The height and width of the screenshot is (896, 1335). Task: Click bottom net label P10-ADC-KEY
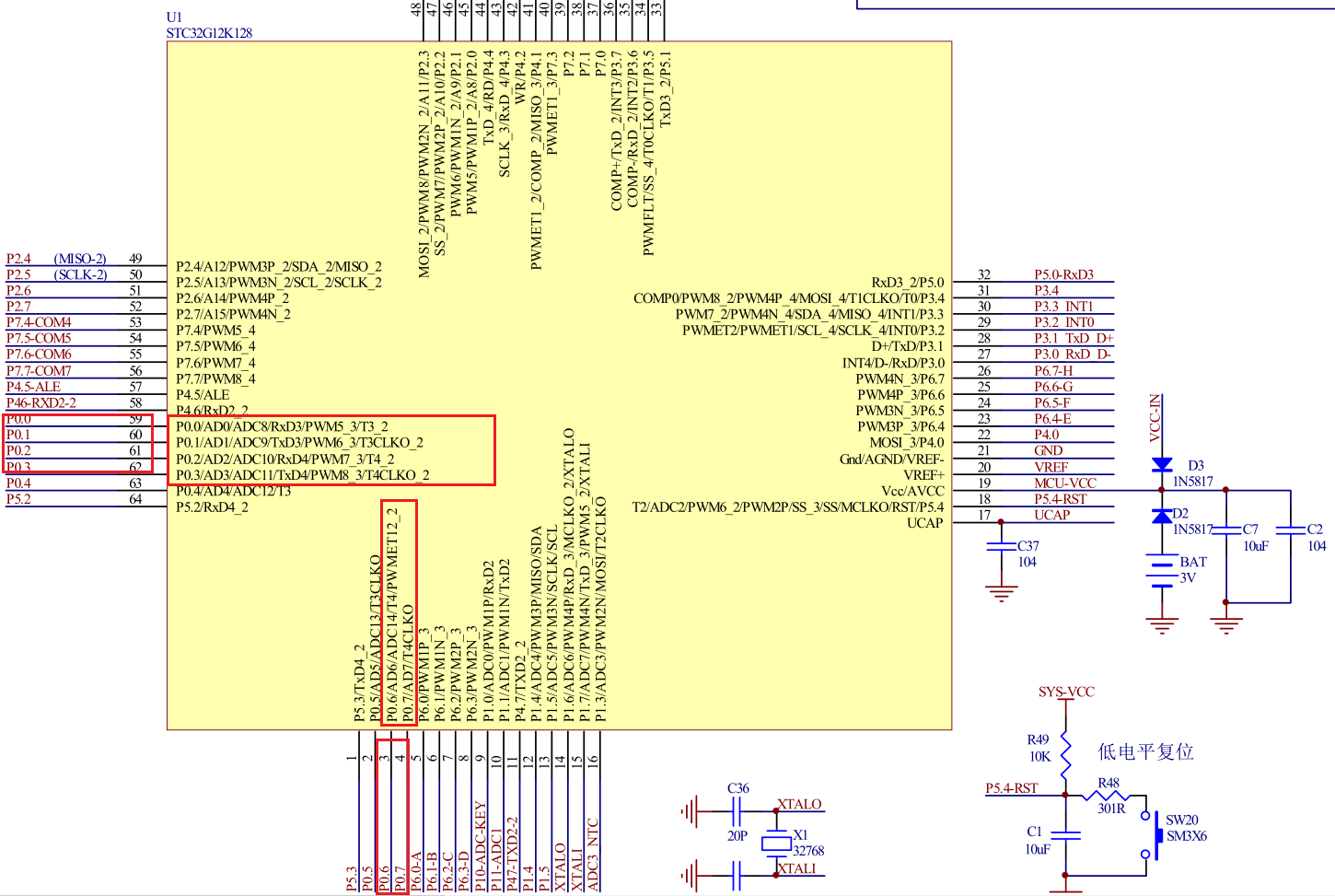480,846
